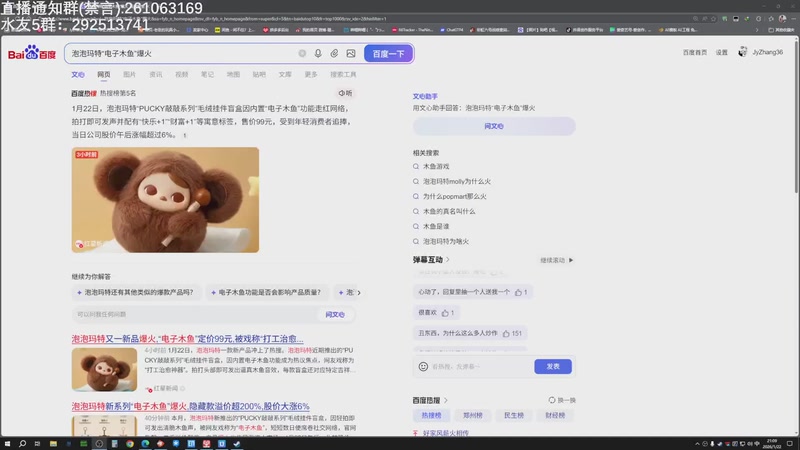Select the 郑州榜 tab
This screenshot has width=800, height=450.
coord(472,415)
